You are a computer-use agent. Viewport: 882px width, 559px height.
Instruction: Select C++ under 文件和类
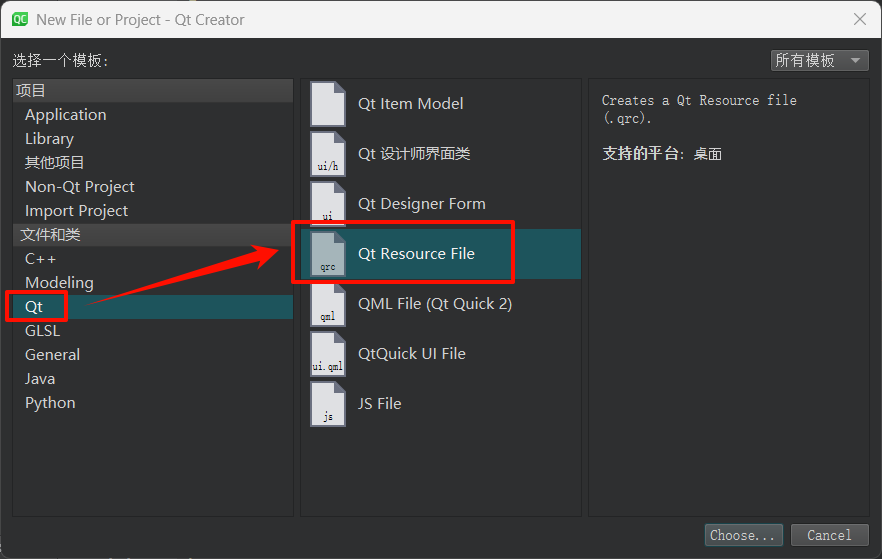[41, 259]
